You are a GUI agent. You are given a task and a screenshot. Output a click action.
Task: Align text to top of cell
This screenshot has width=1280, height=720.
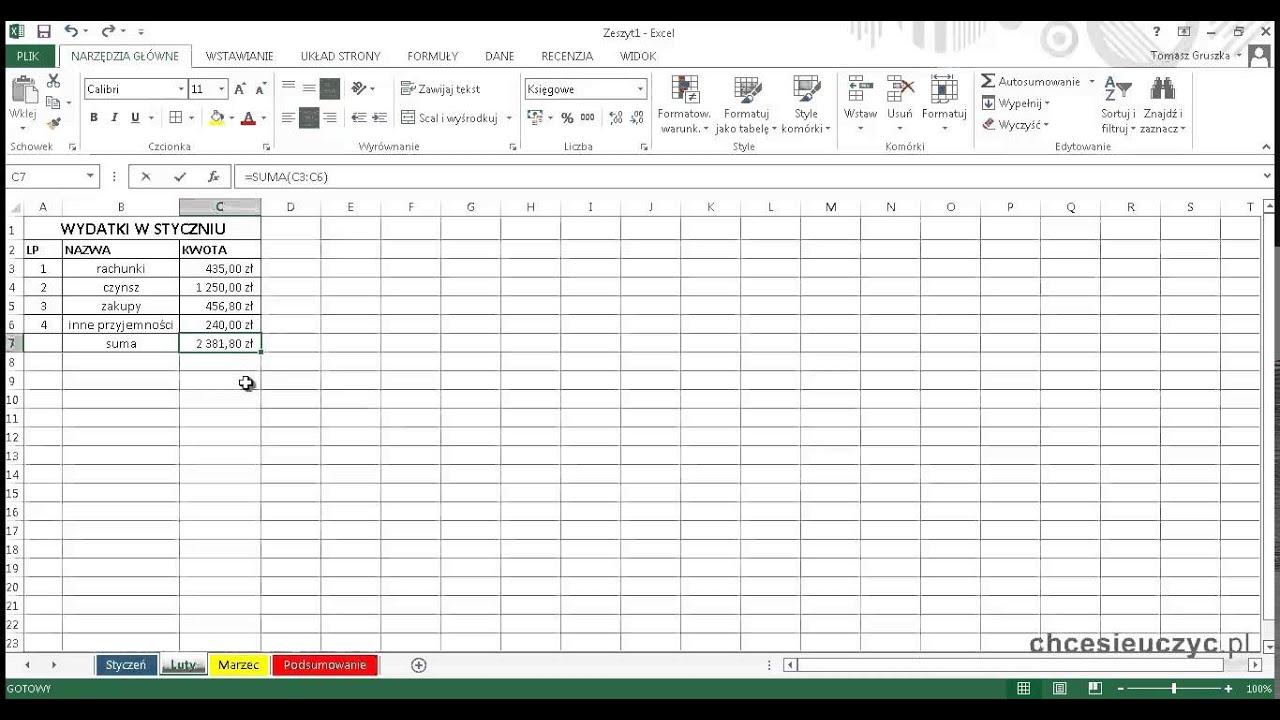click(x=289, y=88)
